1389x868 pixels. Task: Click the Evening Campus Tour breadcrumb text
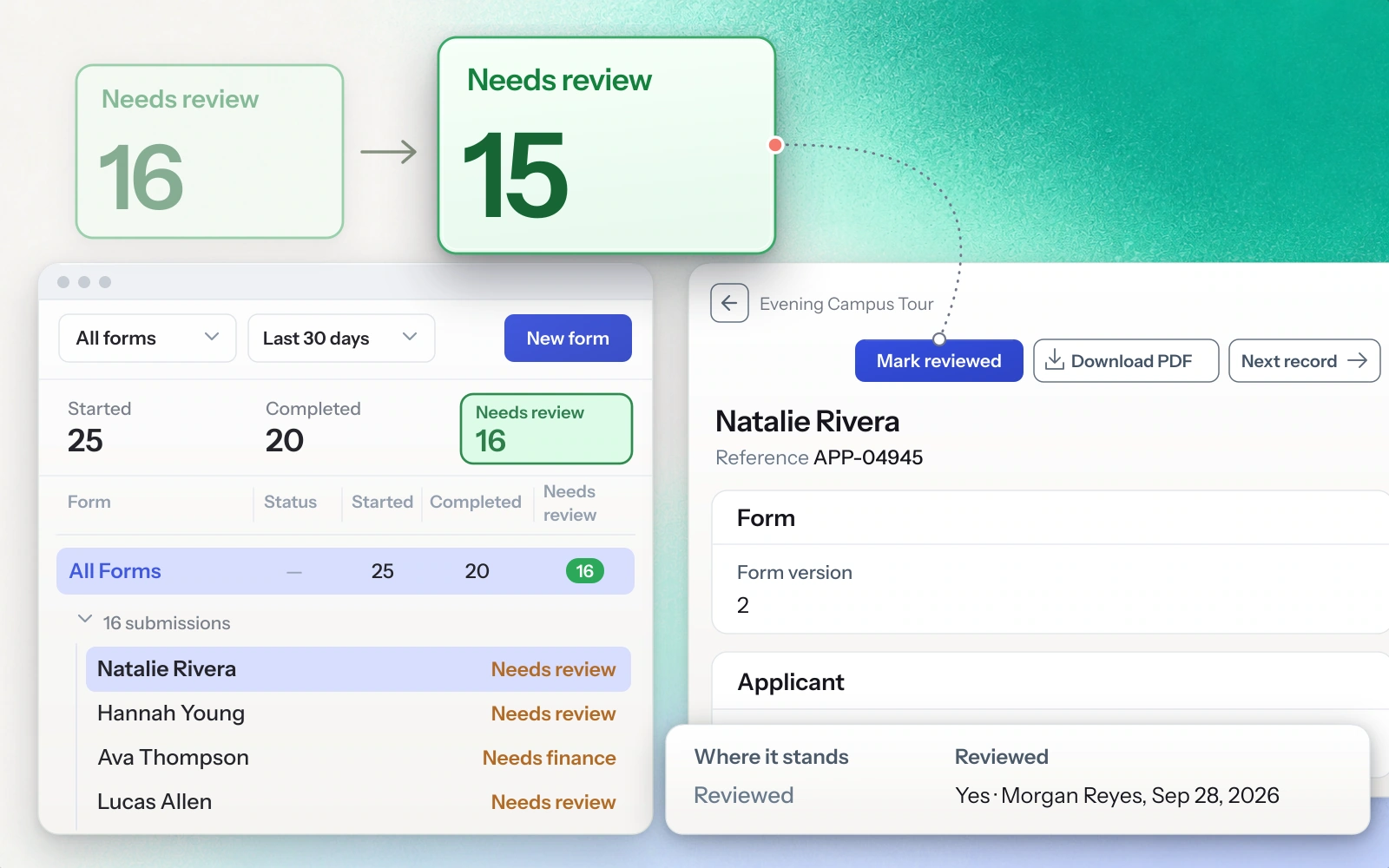pos(846,304)
